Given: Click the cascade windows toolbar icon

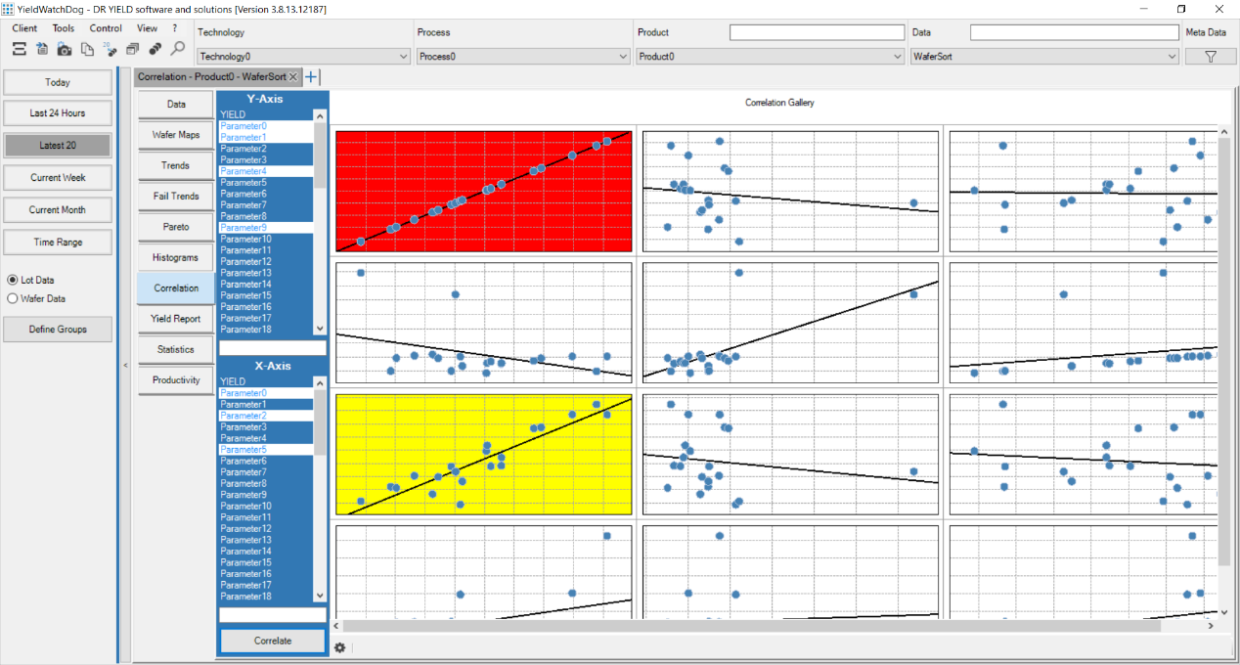Looking at the screenshot, I should (x=132, y=49).
